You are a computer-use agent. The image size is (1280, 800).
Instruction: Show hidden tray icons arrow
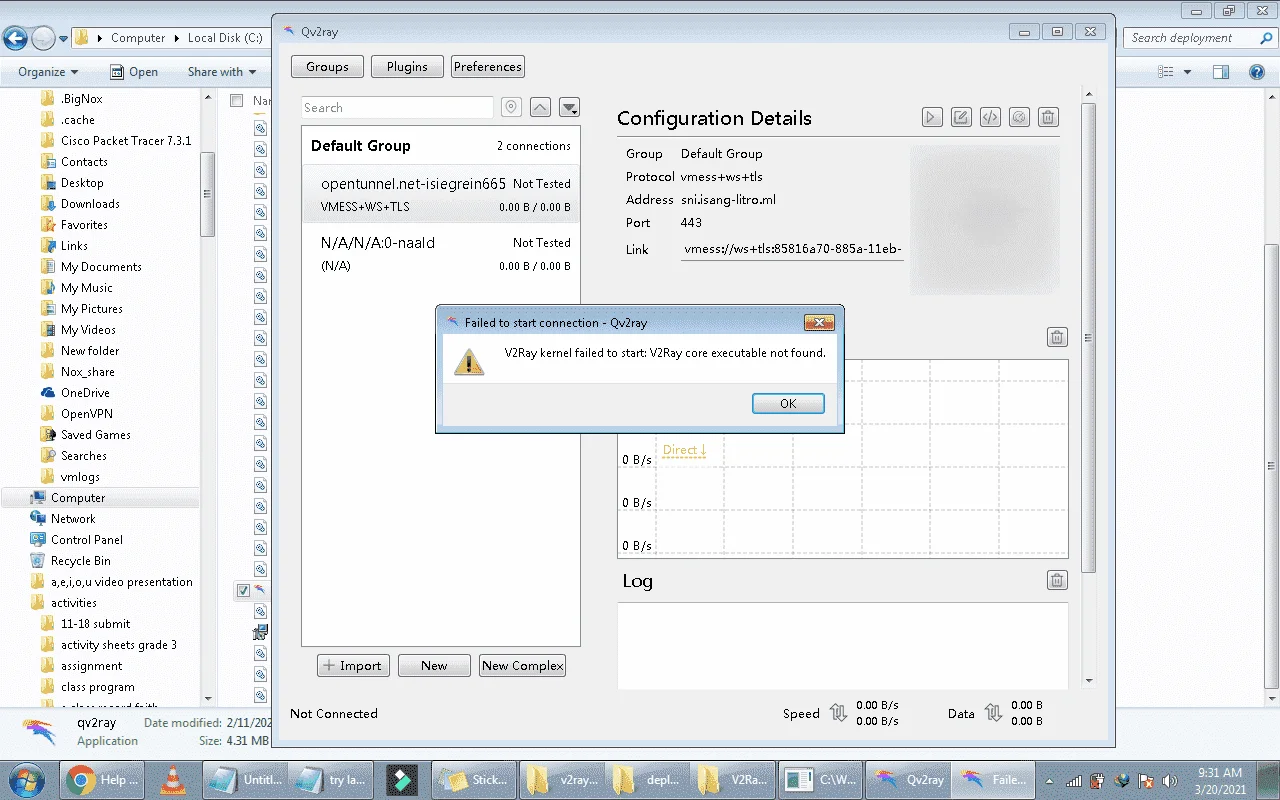[1049, 781]
